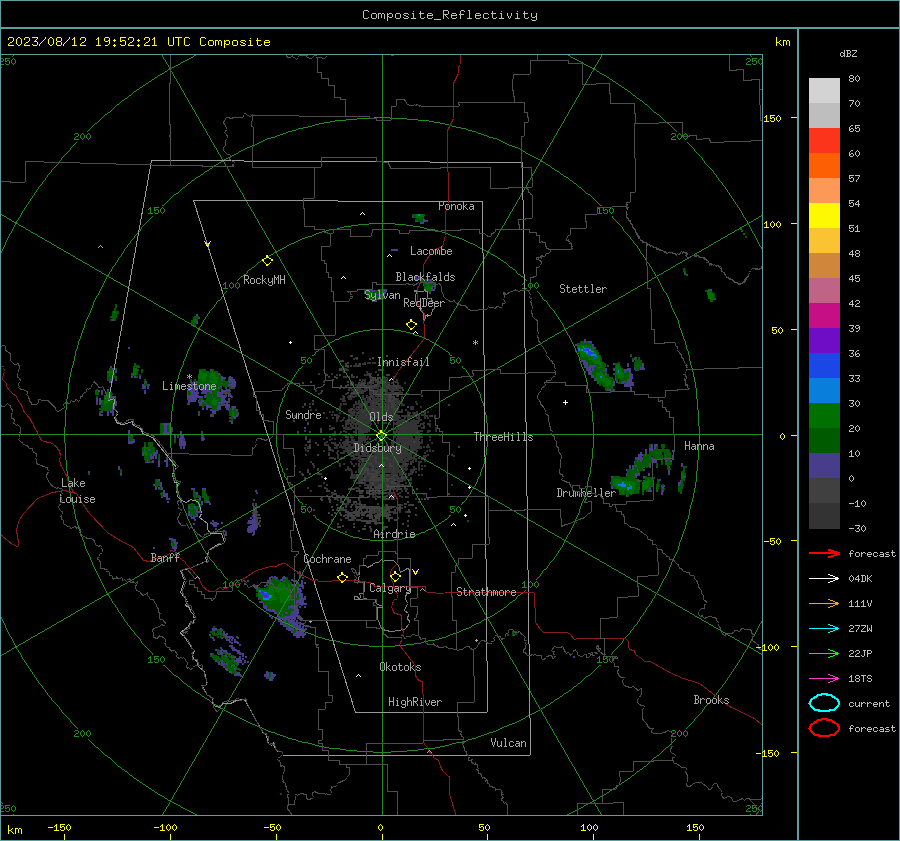Select the Banff label
The height and width of the screenshot is (841, 900).
[x=165, y=557]
